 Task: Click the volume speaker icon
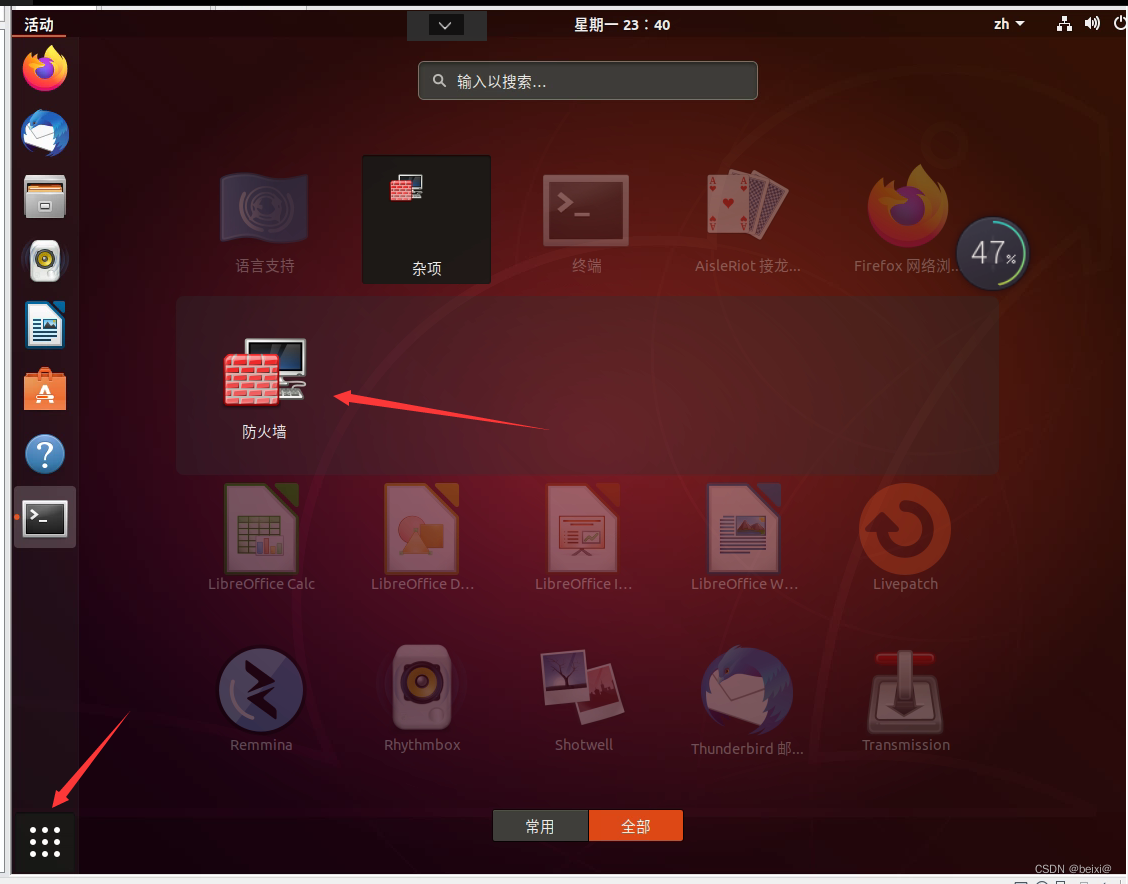[x=1092, y=24]
